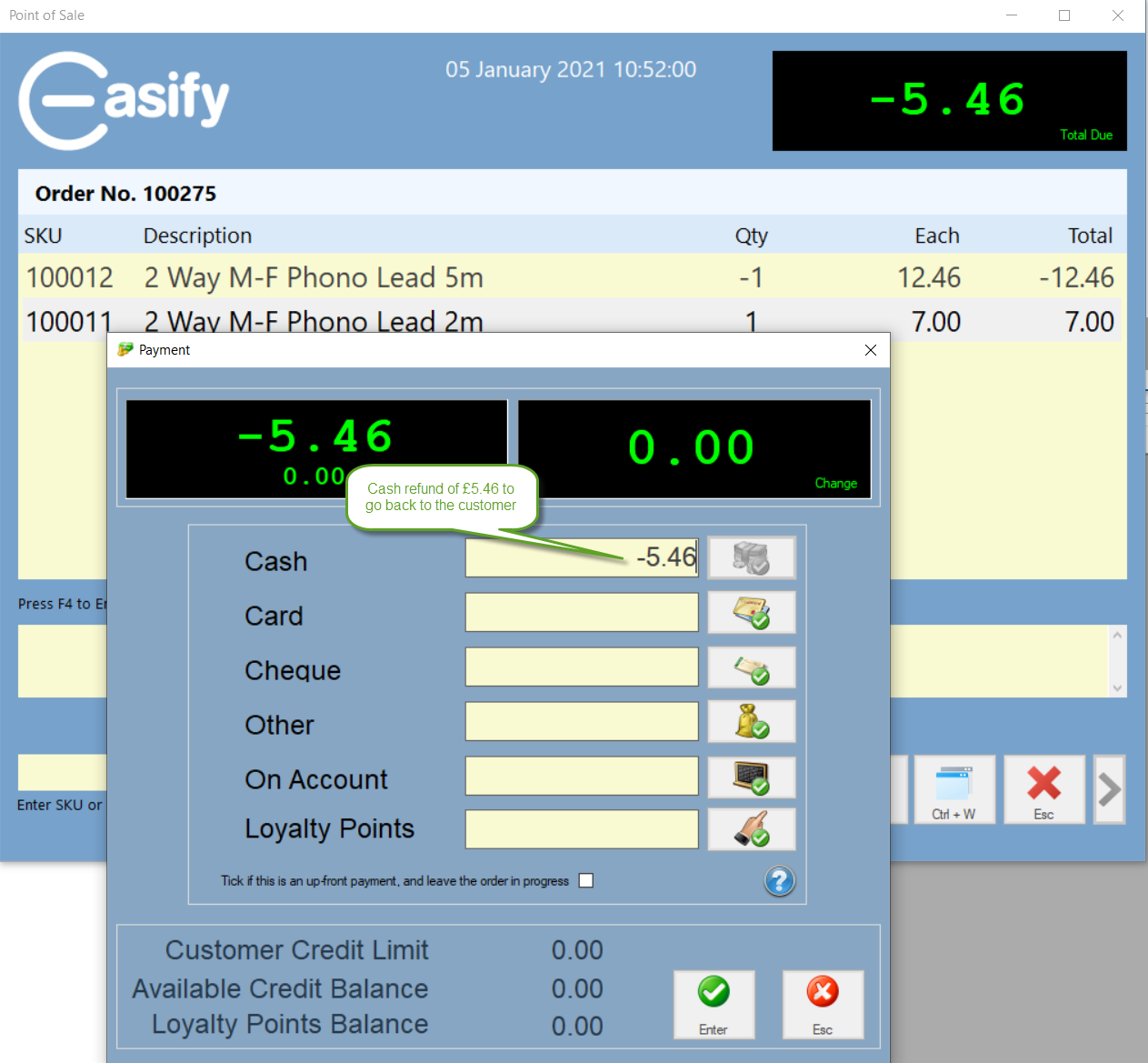
Task: Click into the Loyalty Points amount field
Action: (x=581, y=829)
